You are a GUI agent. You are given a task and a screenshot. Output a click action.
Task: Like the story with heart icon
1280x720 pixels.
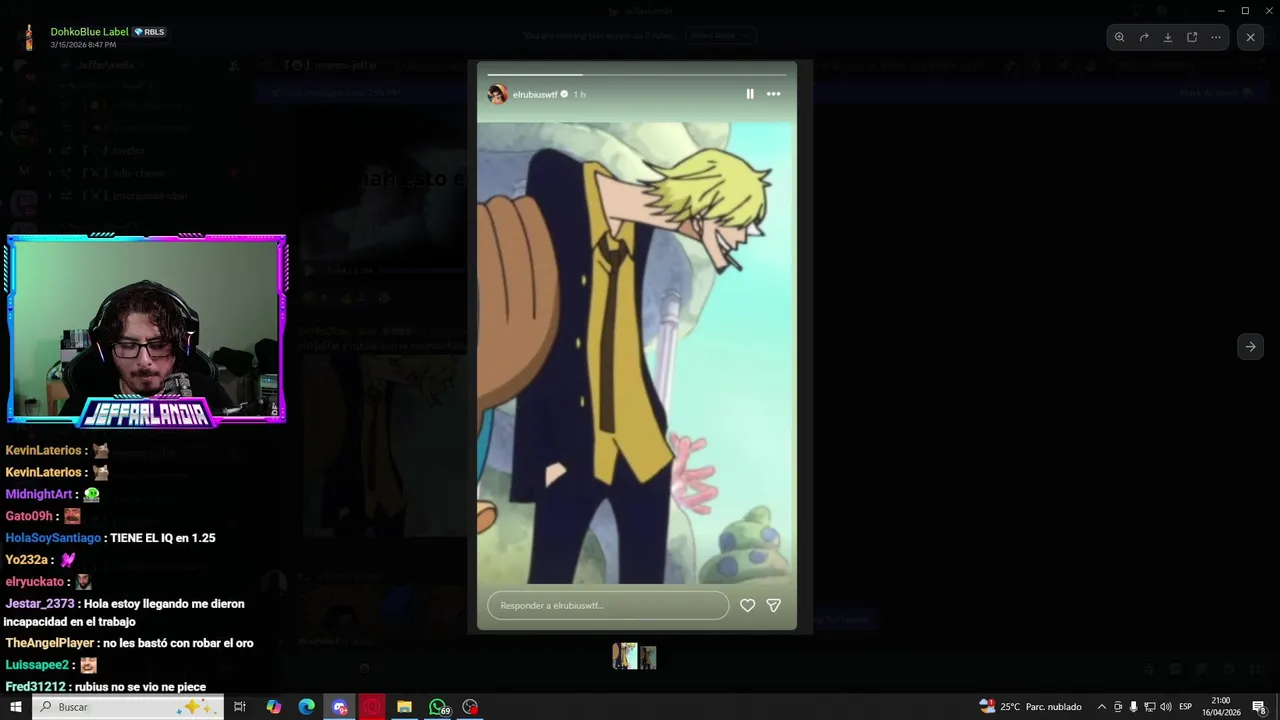pyautogui.click(x=747, y=605)
